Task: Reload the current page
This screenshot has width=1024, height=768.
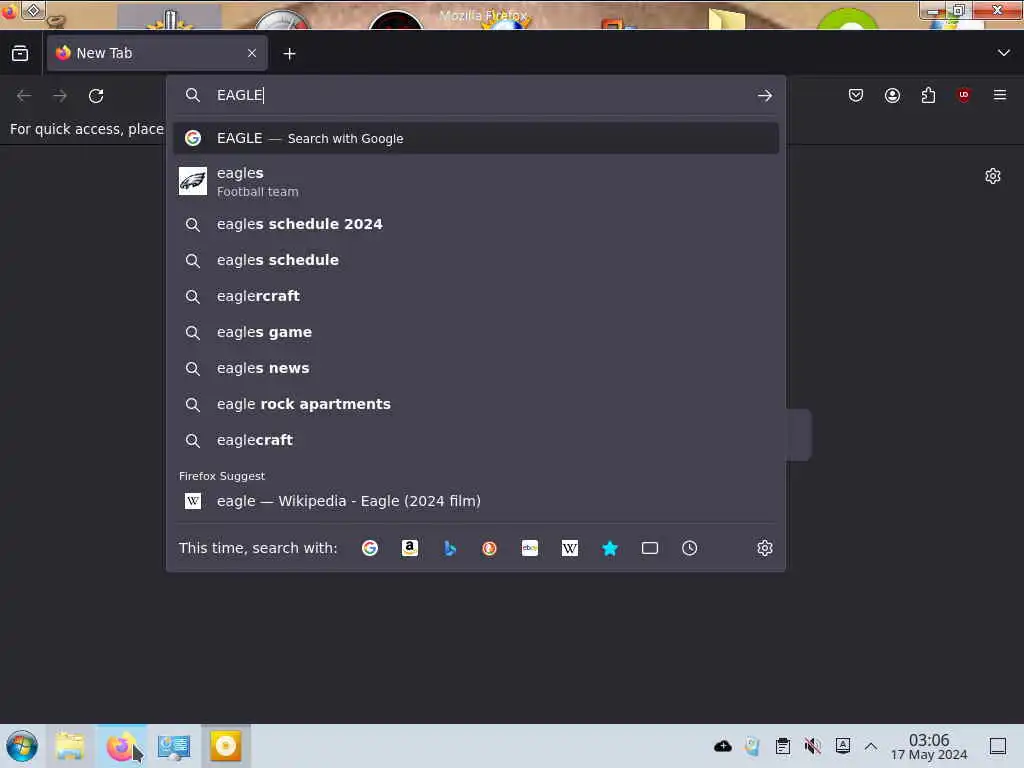Action: (96, 96)
